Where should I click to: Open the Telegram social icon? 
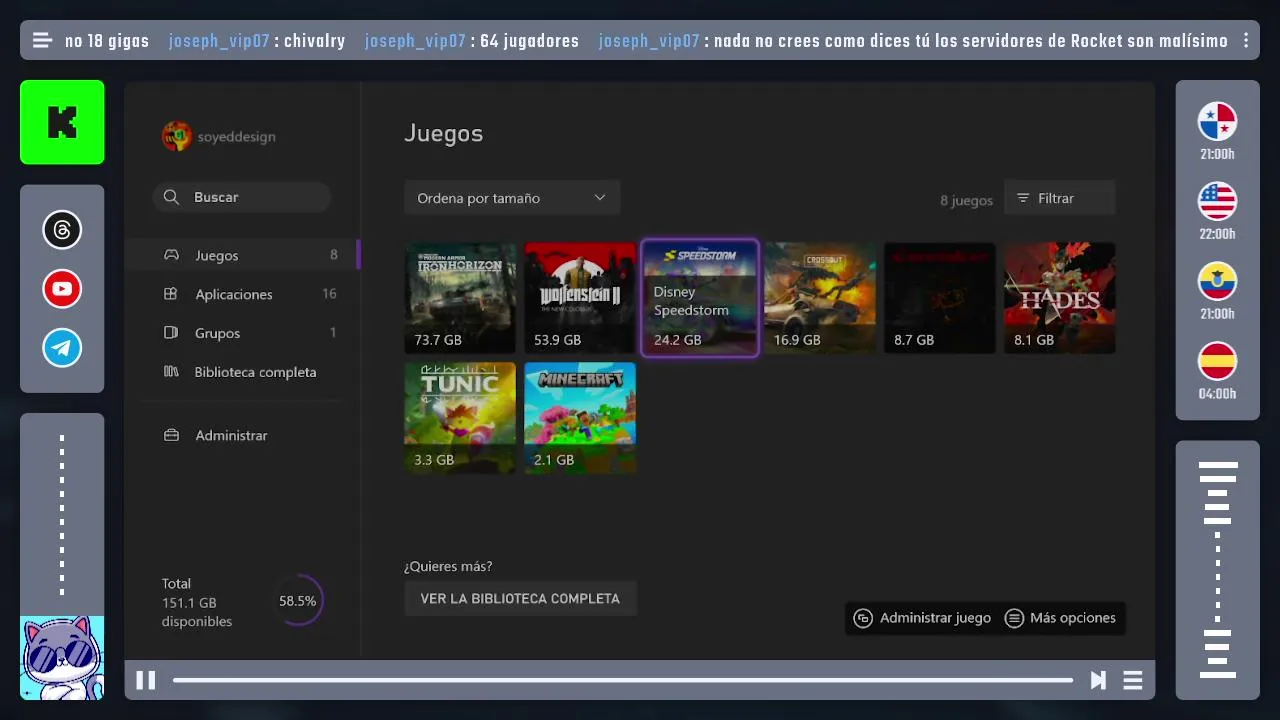tap(62, 348)
